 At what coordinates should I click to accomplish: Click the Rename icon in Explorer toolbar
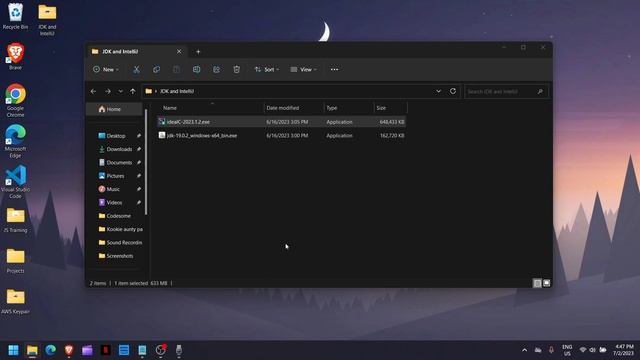(x=196, y=69)
